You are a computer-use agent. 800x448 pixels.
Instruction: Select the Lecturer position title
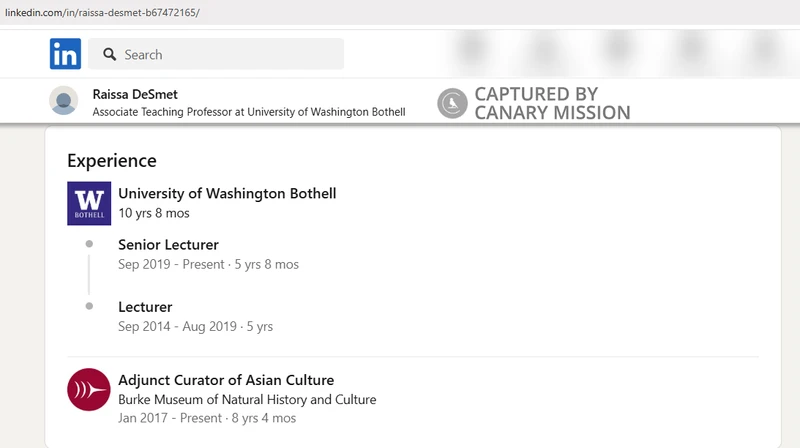[x=145, y=307]
